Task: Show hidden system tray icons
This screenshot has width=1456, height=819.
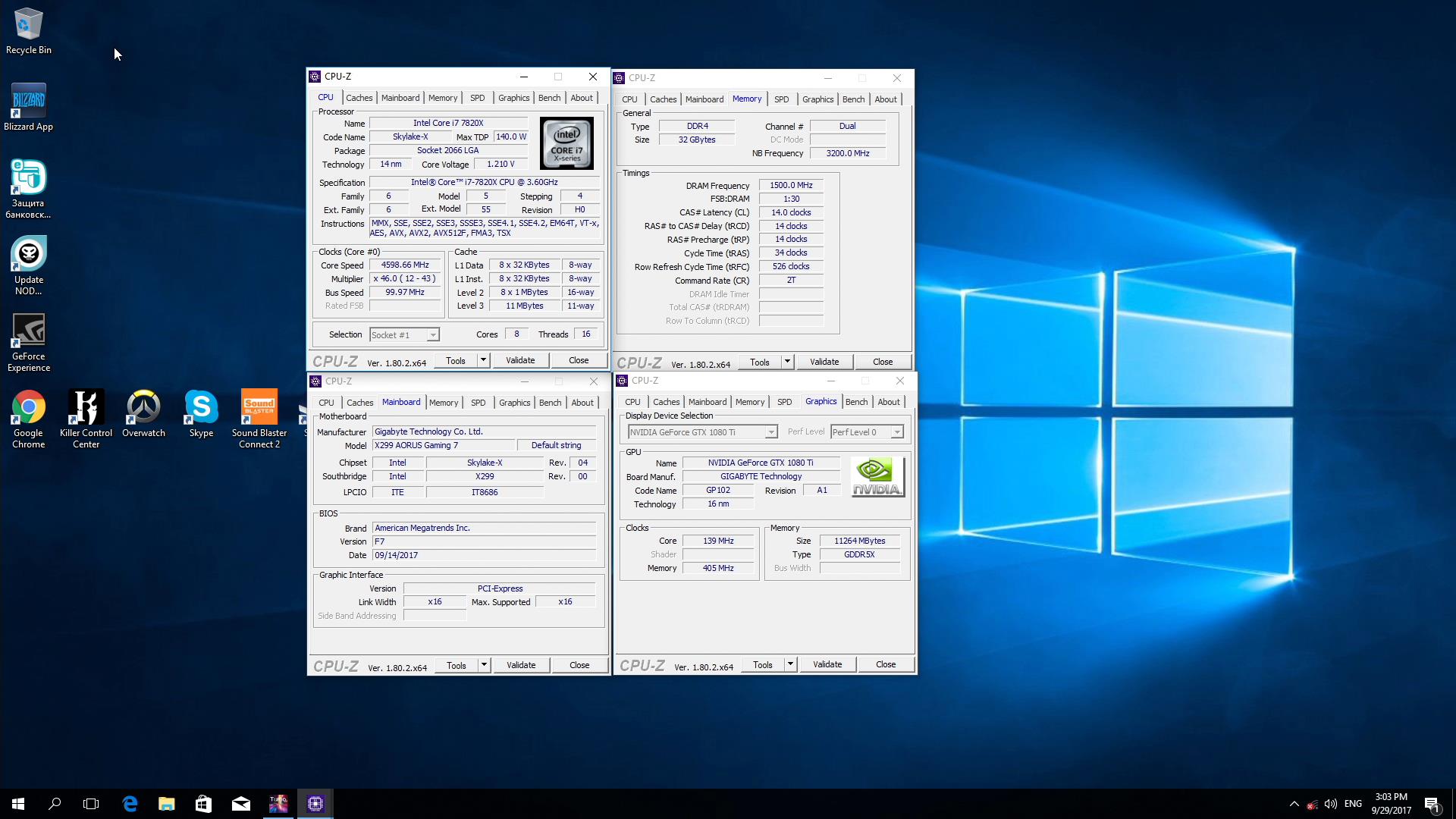Action: (1294, 804)
